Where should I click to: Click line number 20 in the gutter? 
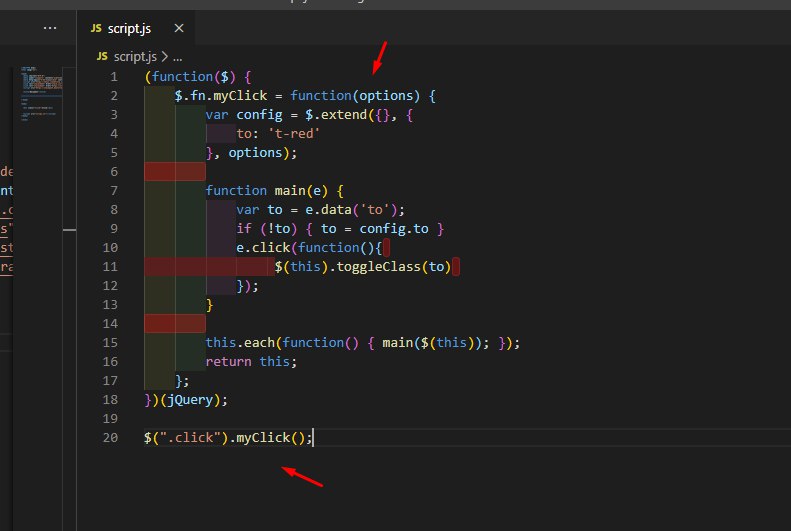pyautogui.click(x=110, y=438)
